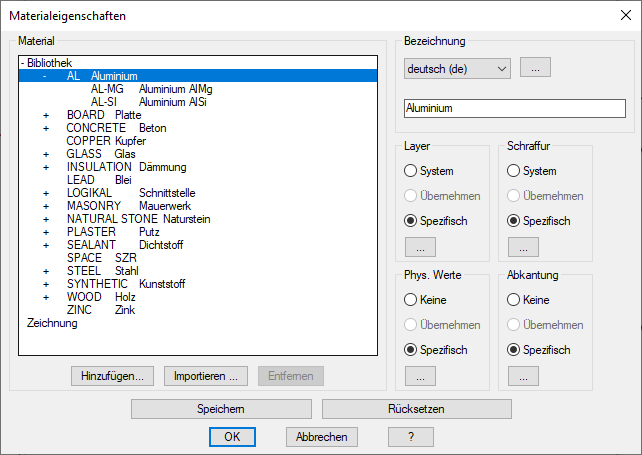This screenshot has width=642, height=455.
Task: Open the deutsch (de) language dropdown
Action: [x=457, y=68]
